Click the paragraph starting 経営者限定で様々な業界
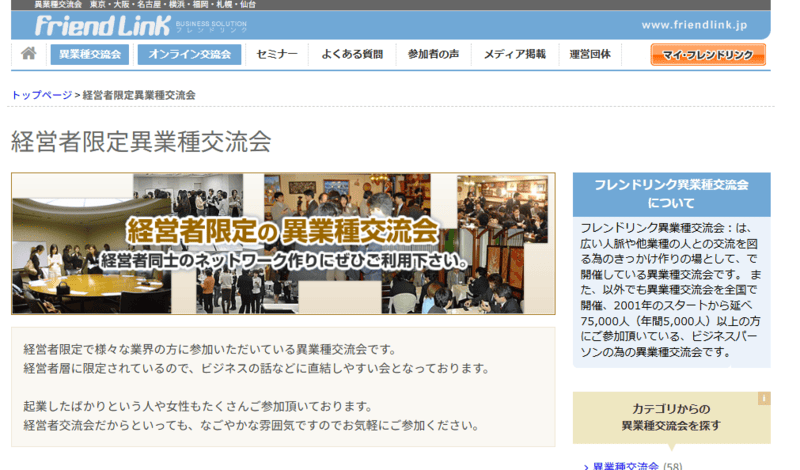The width and height of the screenshot is (800, 470). (257, 359)
